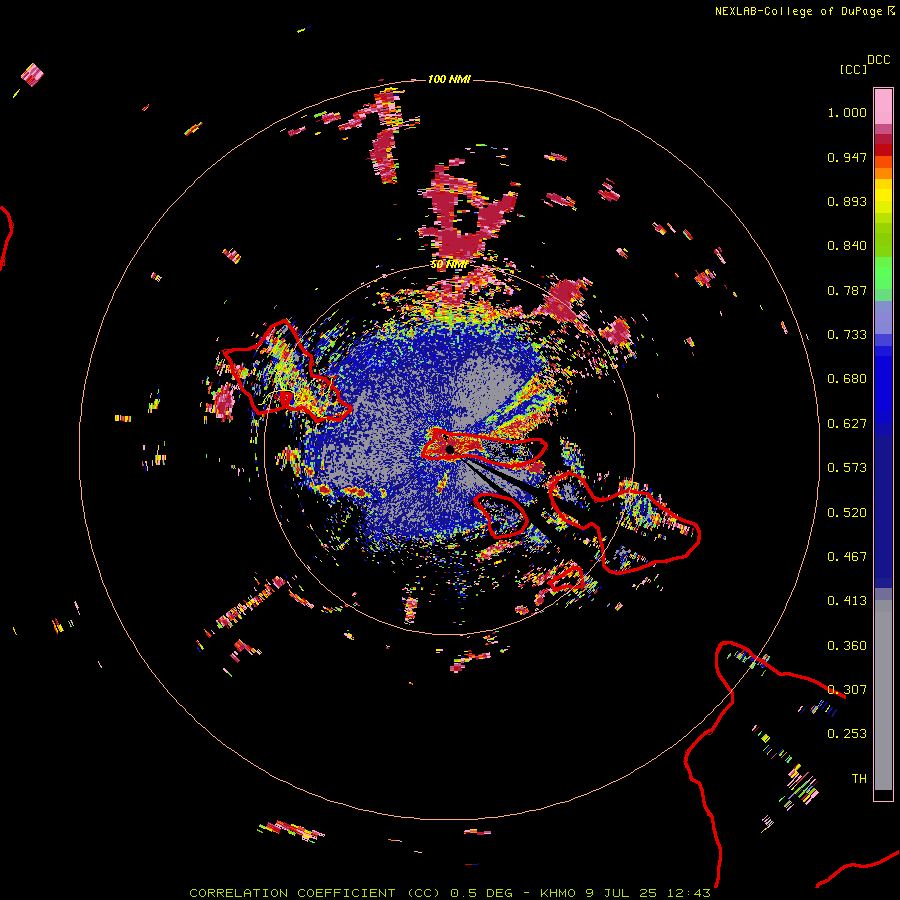The width and height of the screenshot is (900, 900).
Task: Click the 0.733 scale value
Action: click(x=847, y=335)
